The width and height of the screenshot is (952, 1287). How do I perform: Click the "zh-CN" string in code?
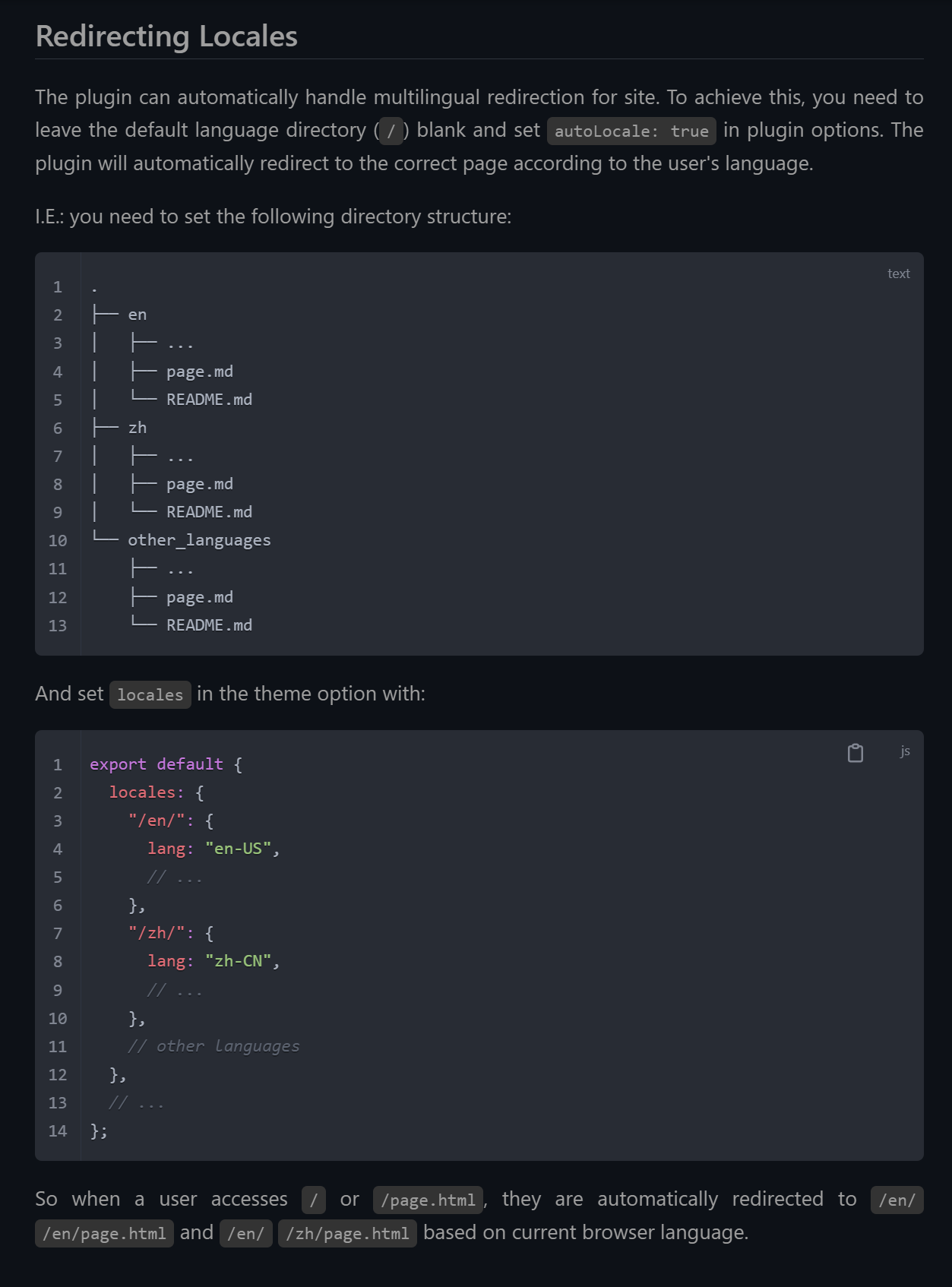(x=238, y=961)
